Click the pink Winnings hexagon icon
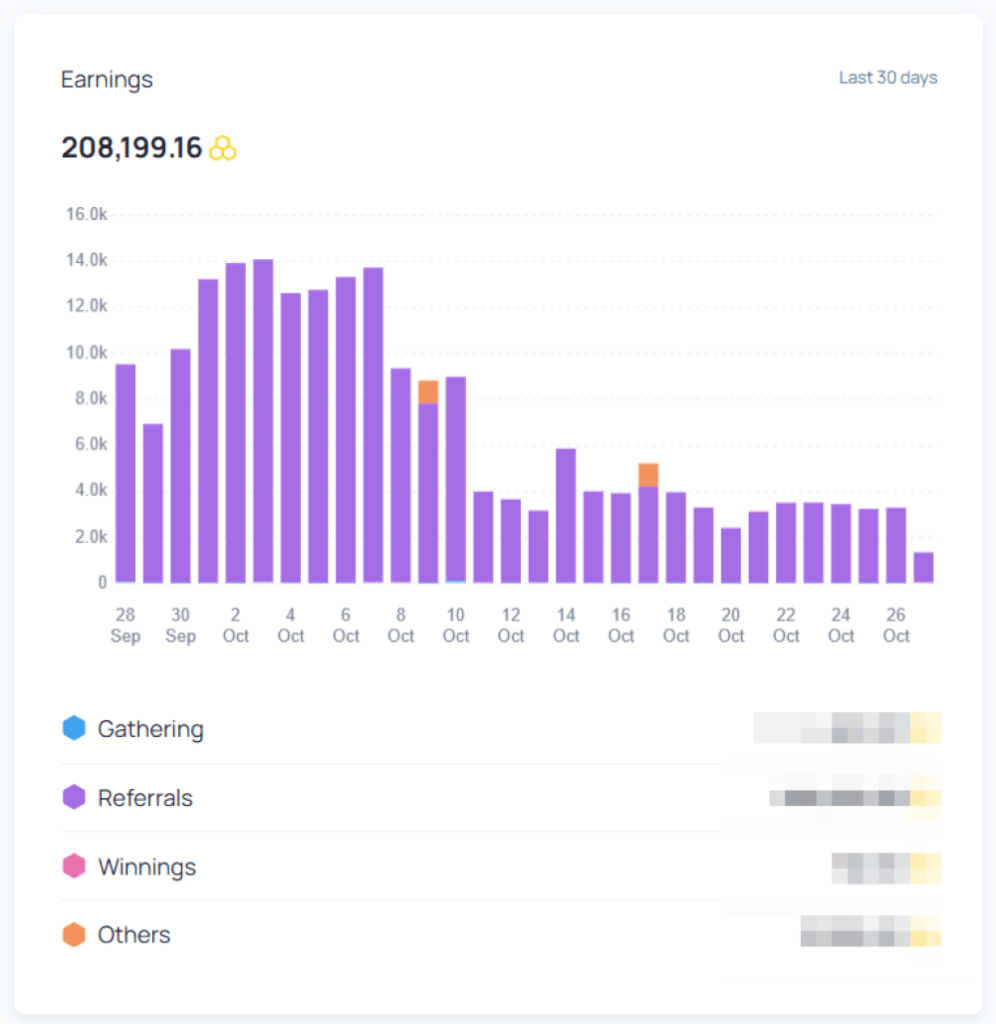Image resolution: width=996 pixels, height=1024 pixels. [x=74, y=866]
